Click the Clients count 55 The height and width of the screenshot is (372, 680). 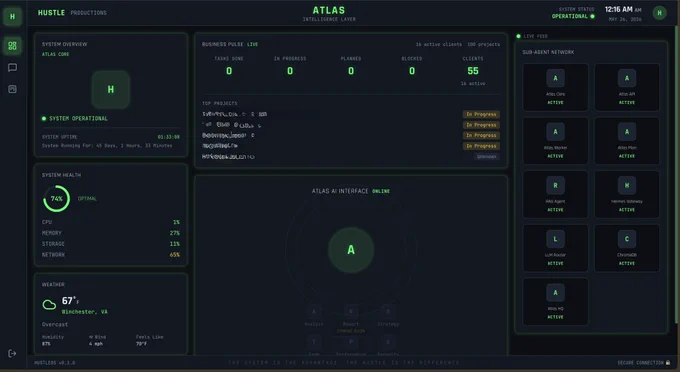pos(473,71)
